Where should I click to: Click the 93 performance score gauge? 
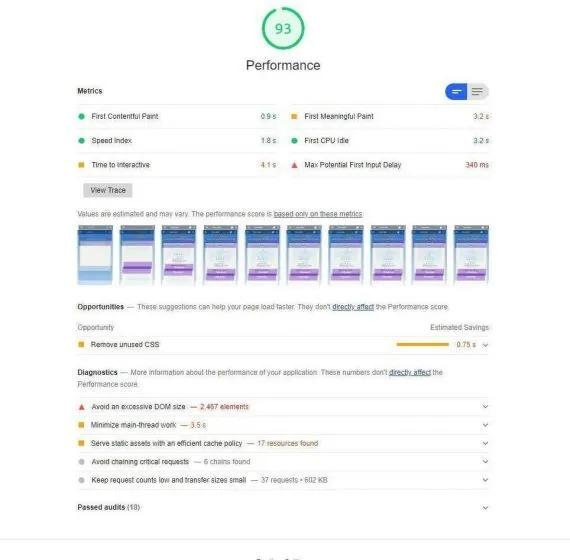[x=283, y=28]
